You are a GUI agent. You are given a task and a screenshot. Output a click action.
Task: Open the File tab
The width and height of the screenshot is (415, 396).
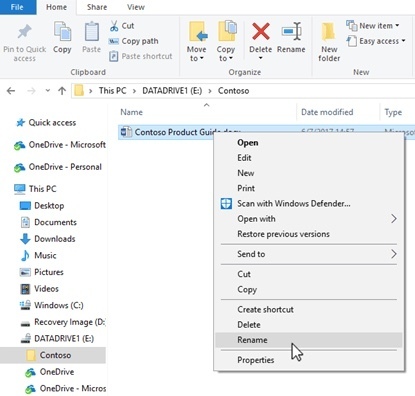pyautogui.click(x=17, y=7)
